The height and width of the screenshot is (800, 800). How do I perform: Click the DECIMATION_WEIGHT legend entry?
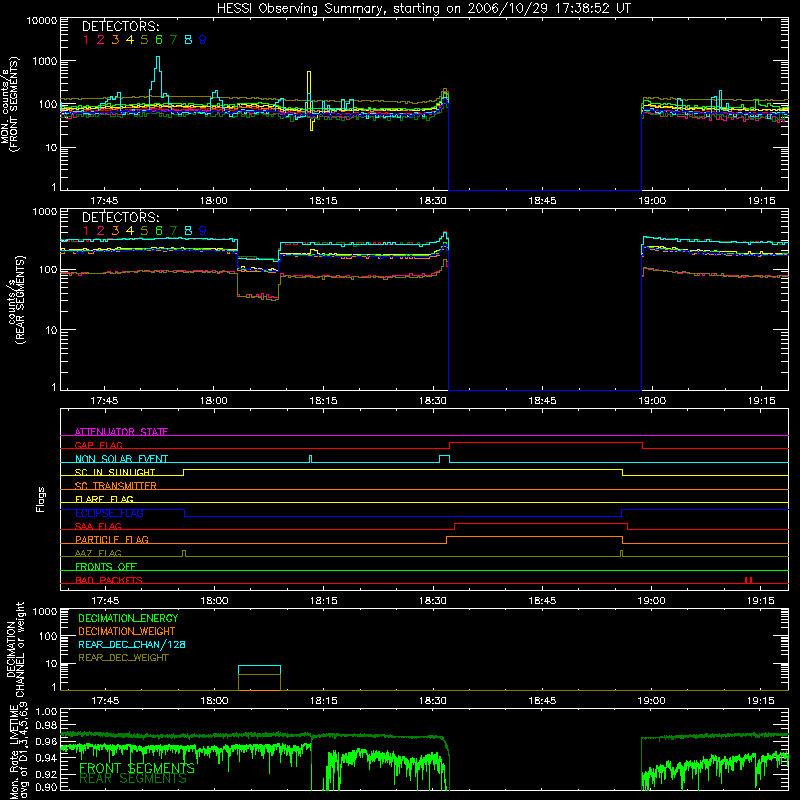127,631
